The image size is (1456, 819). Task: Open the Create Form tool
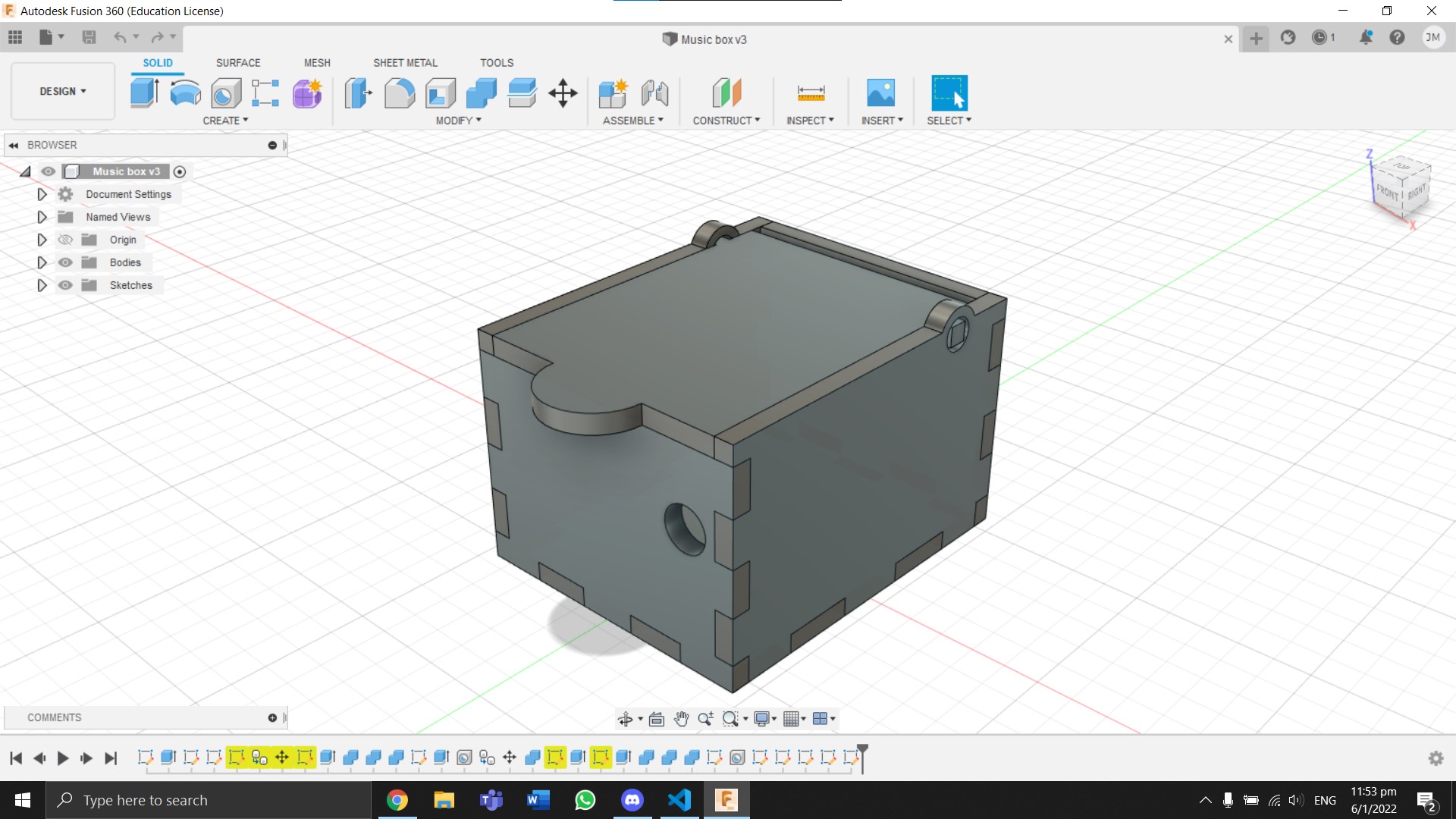[307, 93]
